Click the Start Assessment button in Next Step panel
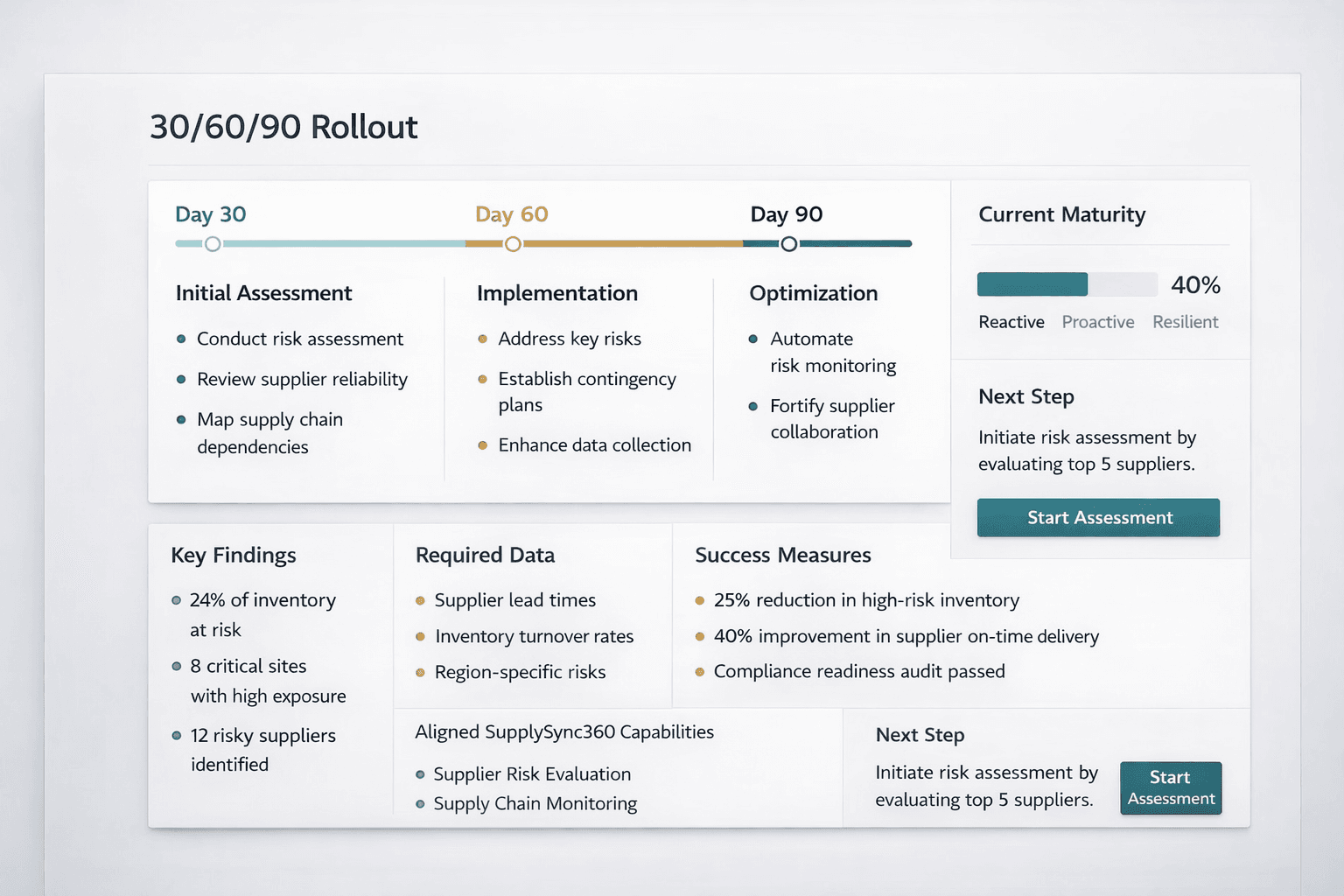The height and width of the screenshot is (896, 1344). point(1098,517)
